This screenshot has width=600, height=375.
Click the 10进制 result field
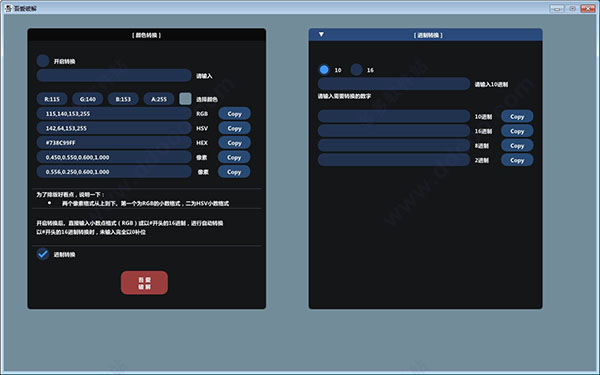point(394,116)
